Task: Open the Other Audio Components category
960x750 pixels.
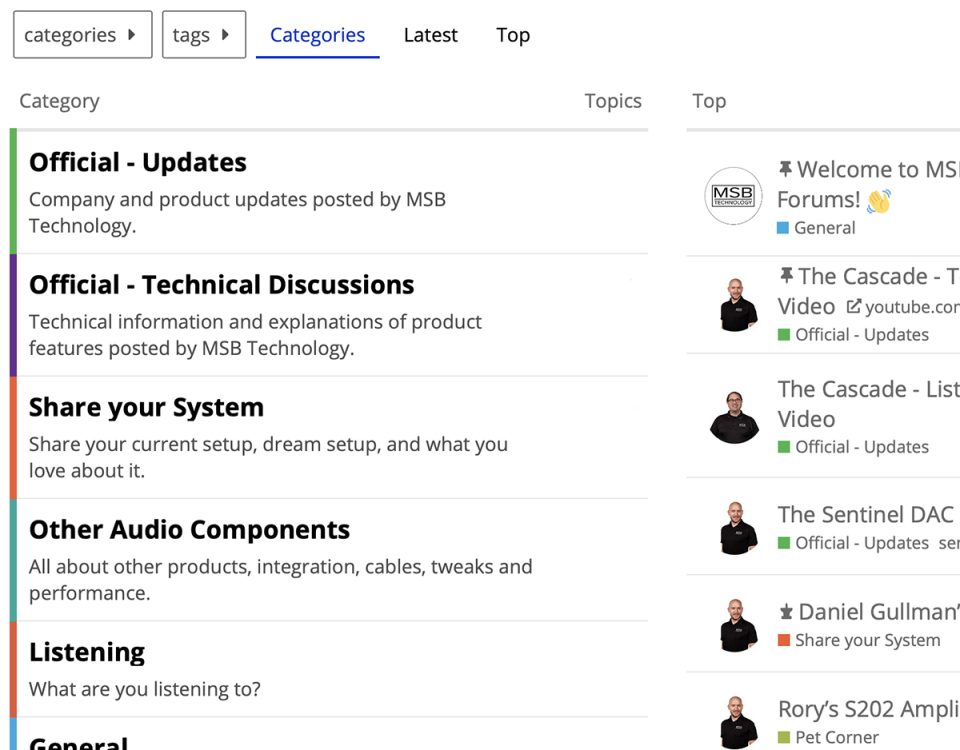Action: point(189,530)
